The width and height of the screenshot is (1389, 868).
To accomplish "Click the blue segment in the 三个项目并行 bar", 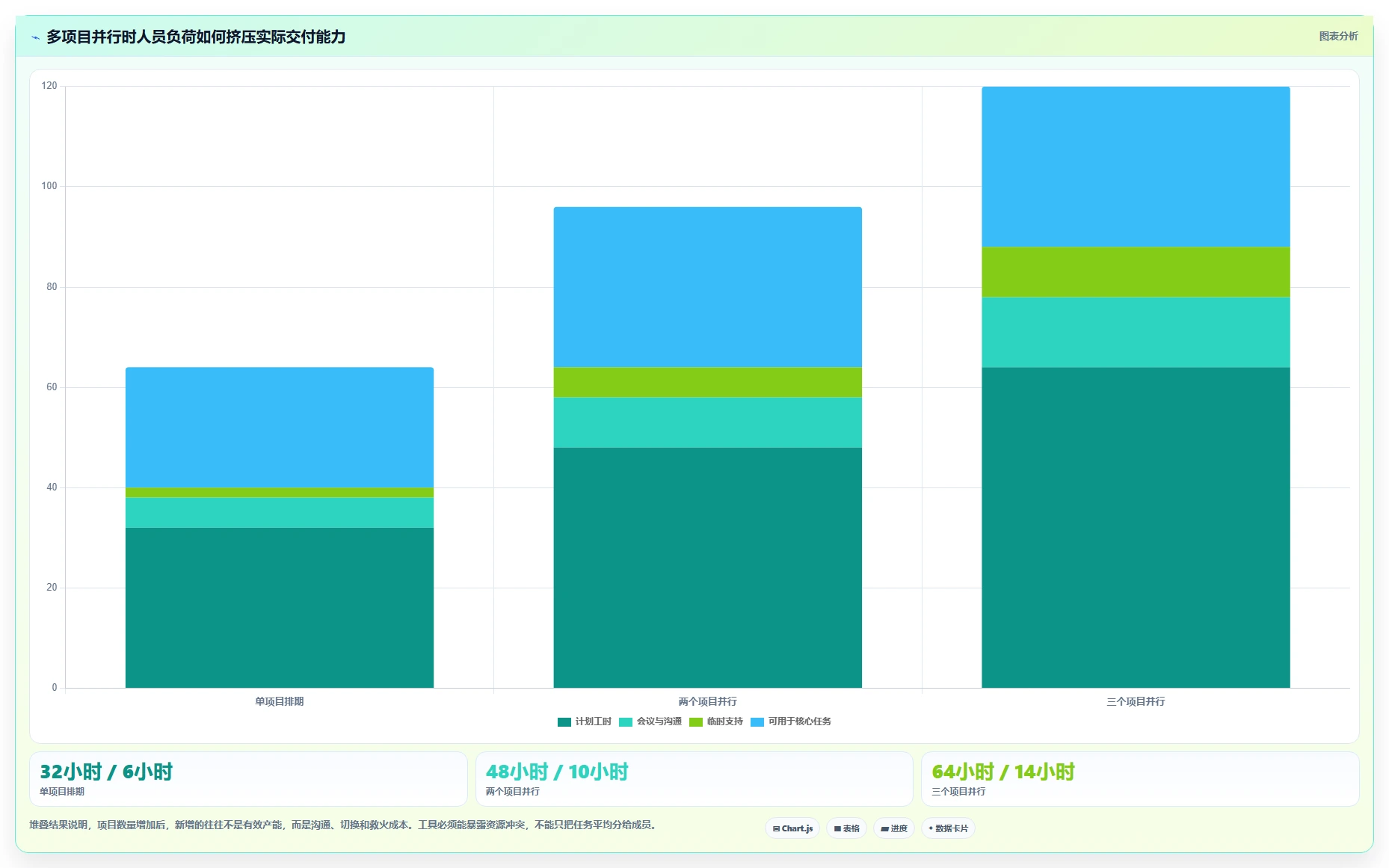I will (1136, 167).
